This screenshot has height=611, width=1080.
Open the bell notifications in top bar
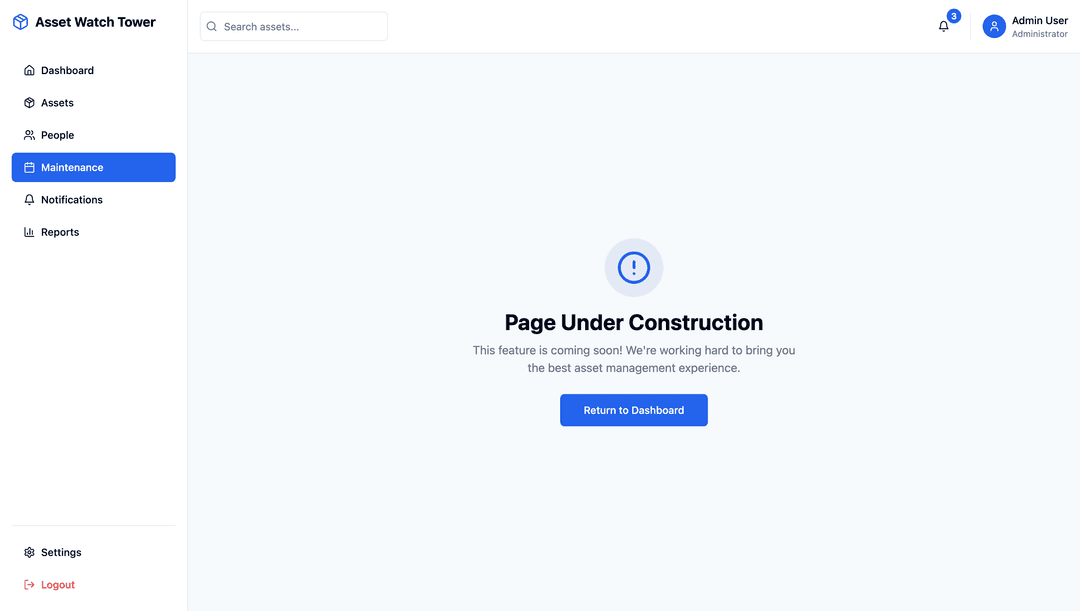(x=943, y=27)
